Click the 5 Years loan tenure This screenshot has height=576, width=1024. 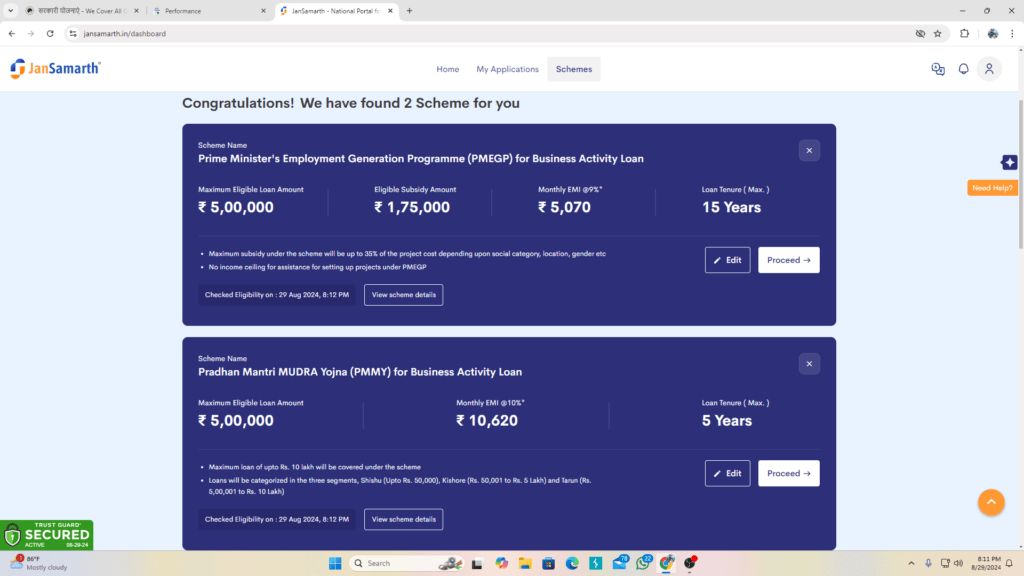click(x=727, y=421)
